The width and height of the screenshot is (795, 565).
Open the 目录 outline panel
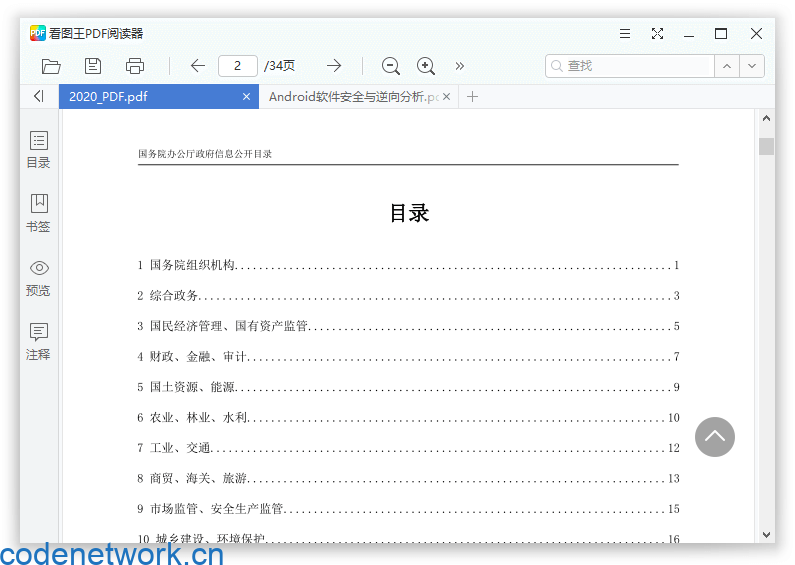point(39,150)
